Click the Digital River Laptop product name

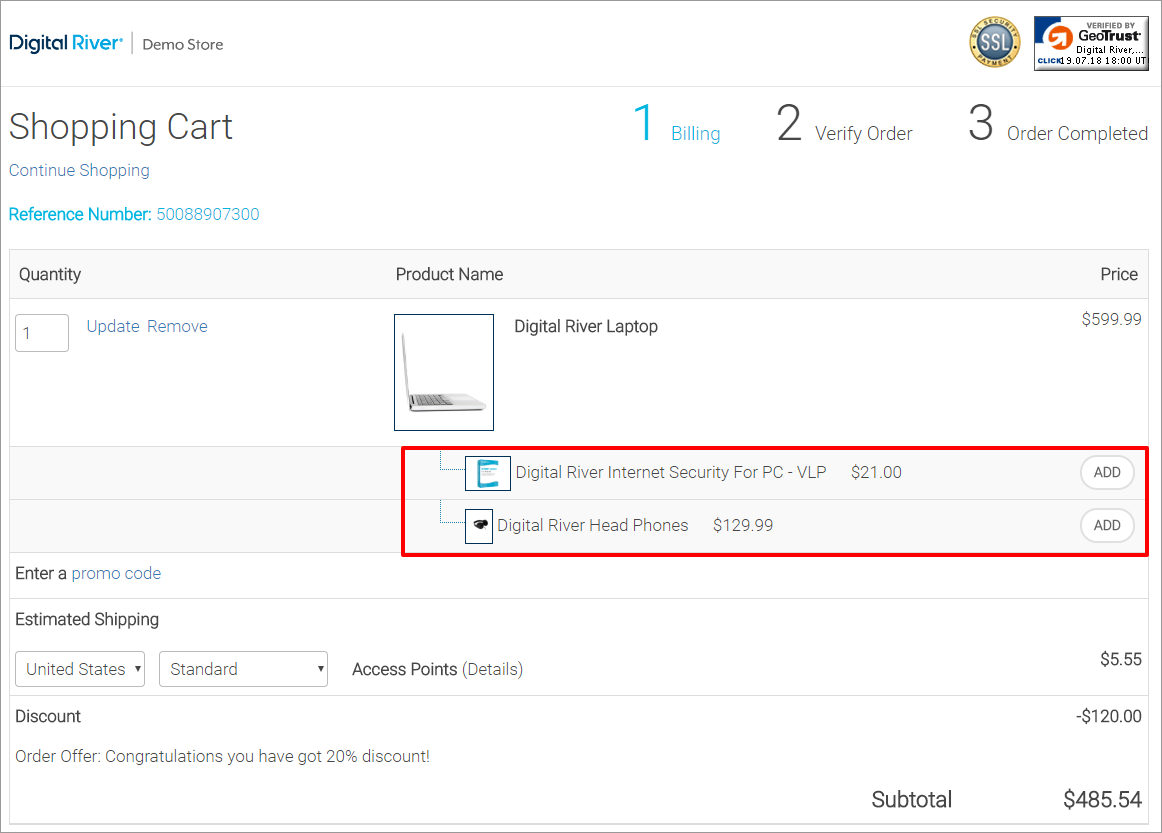tap(586, 327)
